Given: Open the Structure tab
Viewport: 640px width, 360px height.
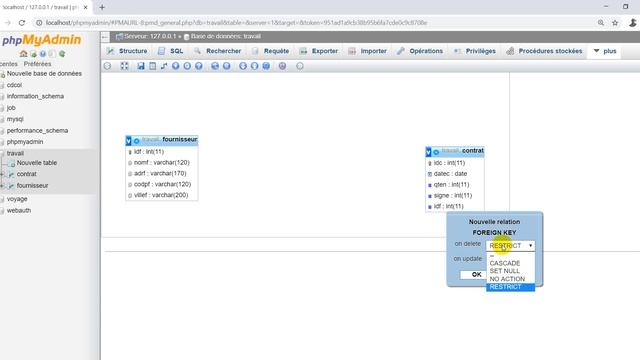Looking at the screenshot, I should coord(127,51).
